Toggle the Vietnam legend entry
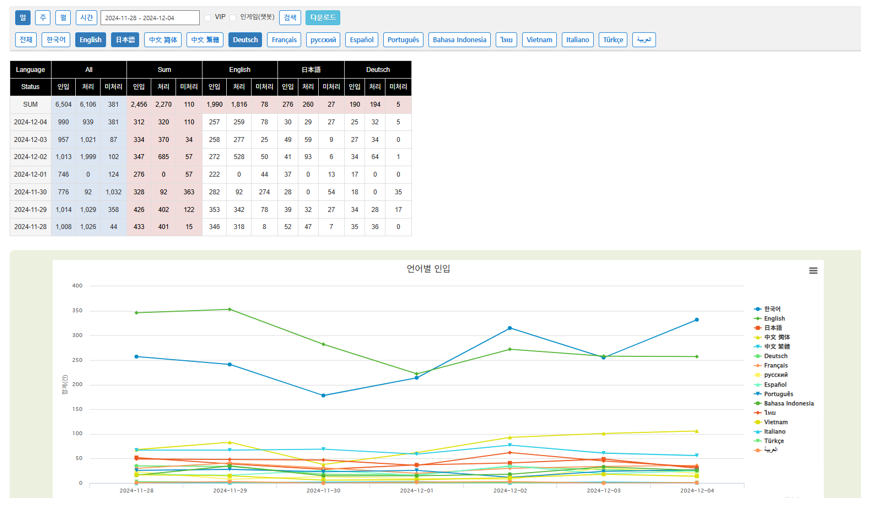This screenshot has height=510, width=873. 776,422
